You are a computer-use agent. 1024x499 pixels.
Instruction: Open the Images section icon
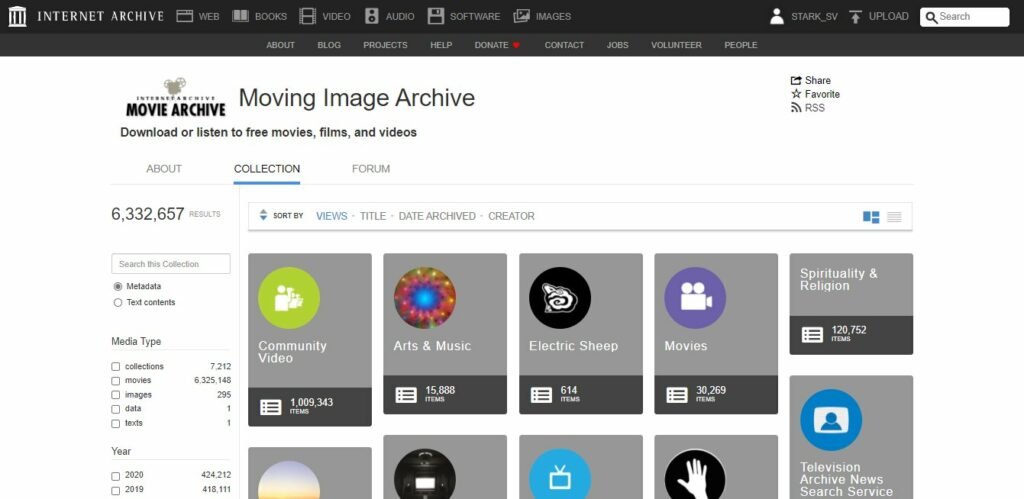522,16
